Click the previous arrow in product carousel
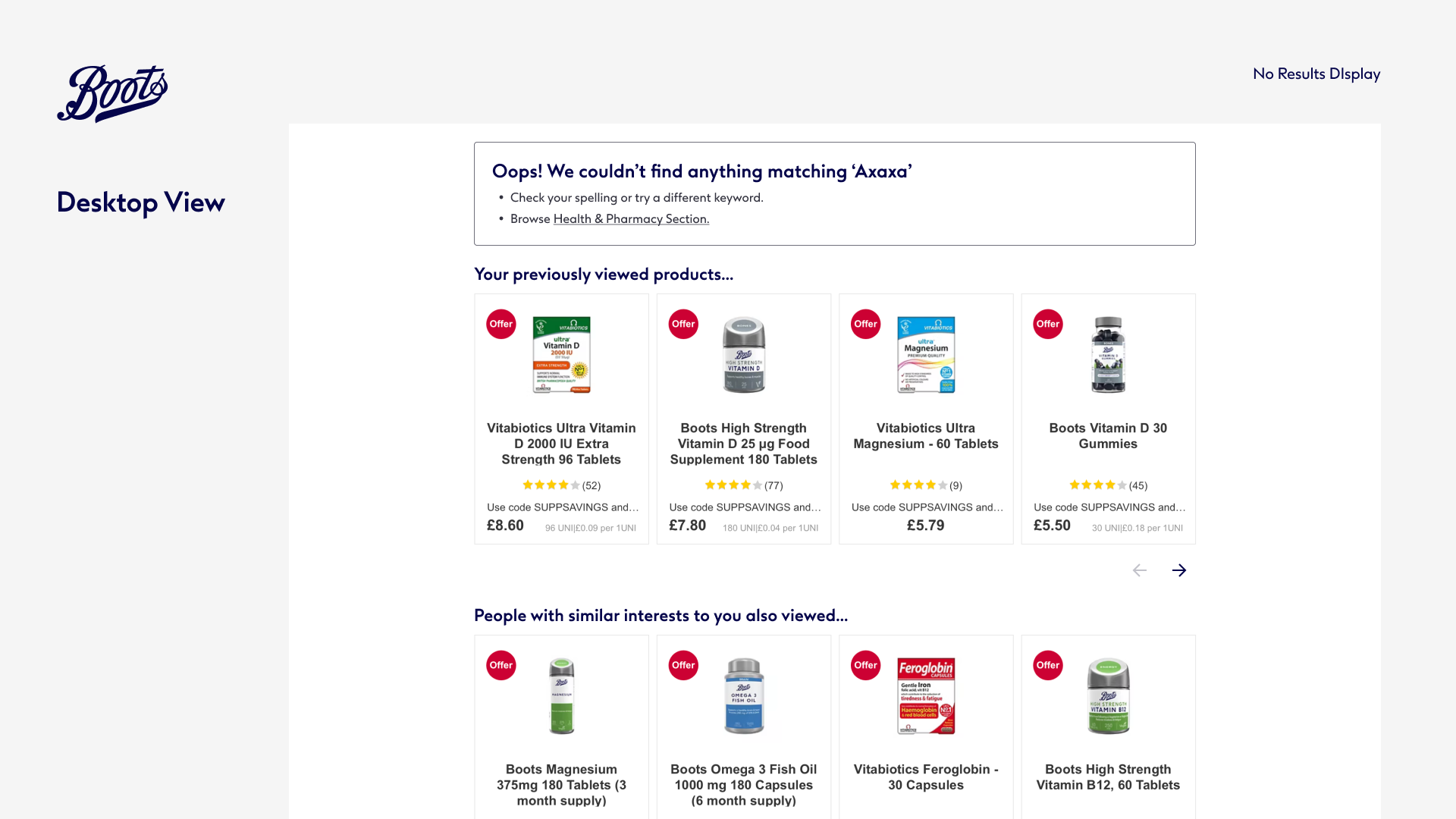This screenshot has height=819, width=1456. [x=1139, y=570]
